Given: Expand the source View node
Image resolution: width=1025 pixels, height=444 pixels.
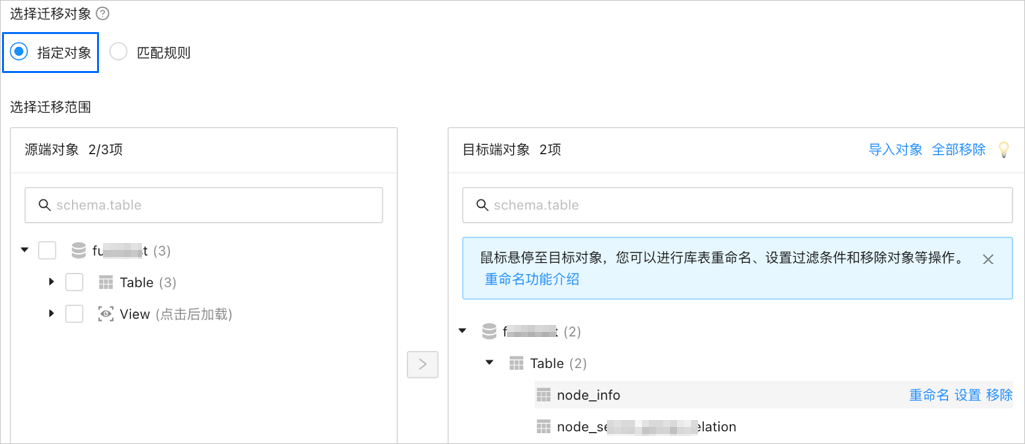Looking at the screenshot, I should [x=51, y=314].
